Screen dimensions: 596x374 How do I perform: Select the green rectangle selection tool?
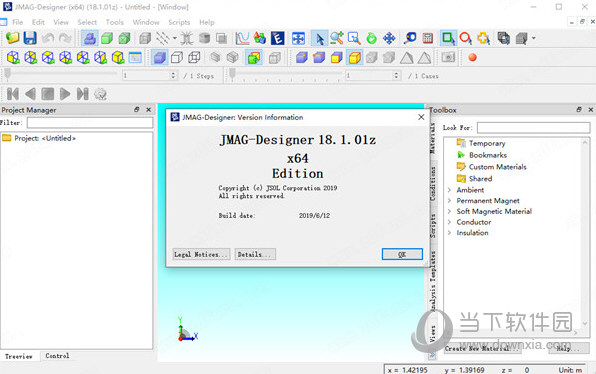pos(449,38)
